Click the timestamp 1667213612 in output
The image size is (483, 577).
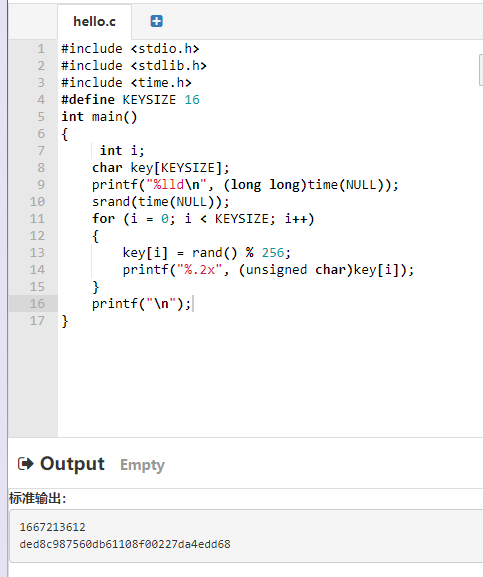52,527
